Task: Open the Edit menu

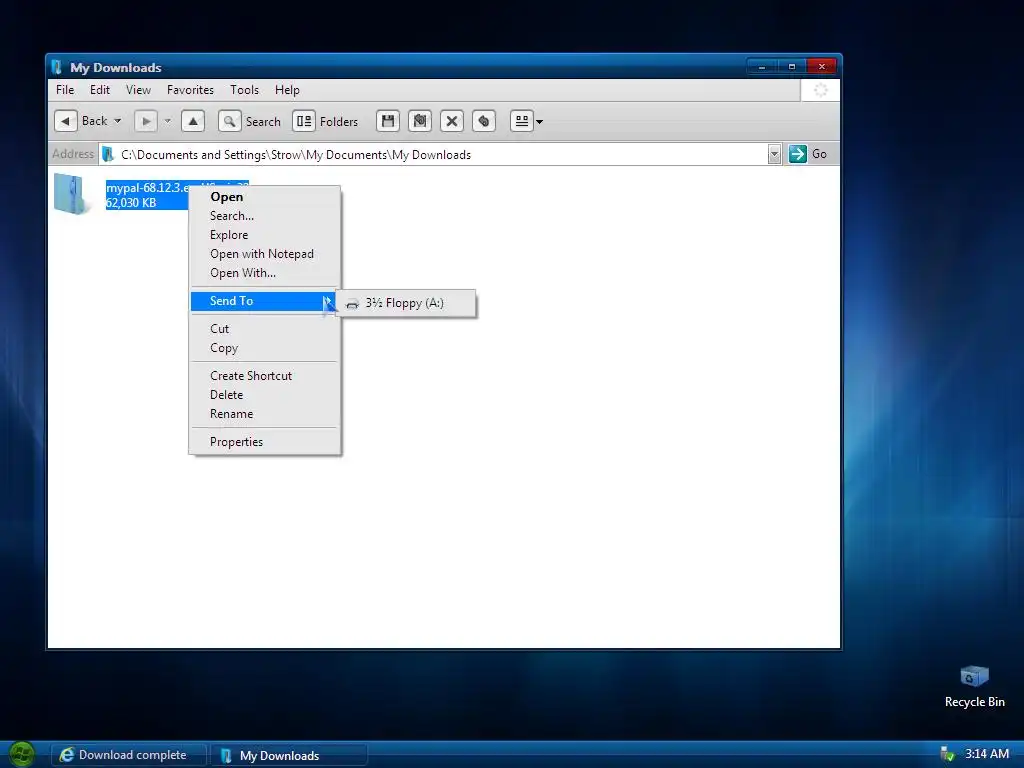Action: click(100, 90)
